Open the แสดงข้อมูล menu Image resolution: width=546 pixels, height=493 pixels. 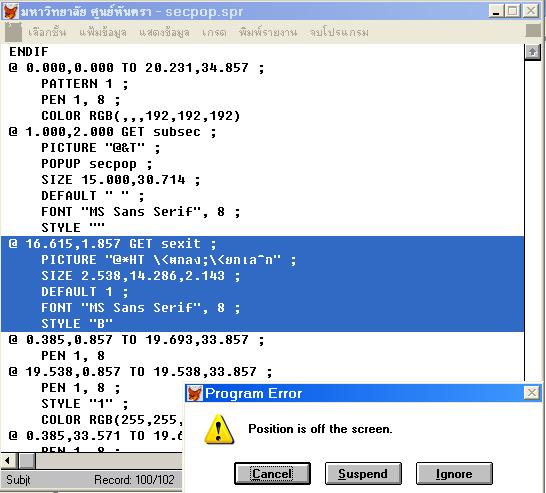164,32
